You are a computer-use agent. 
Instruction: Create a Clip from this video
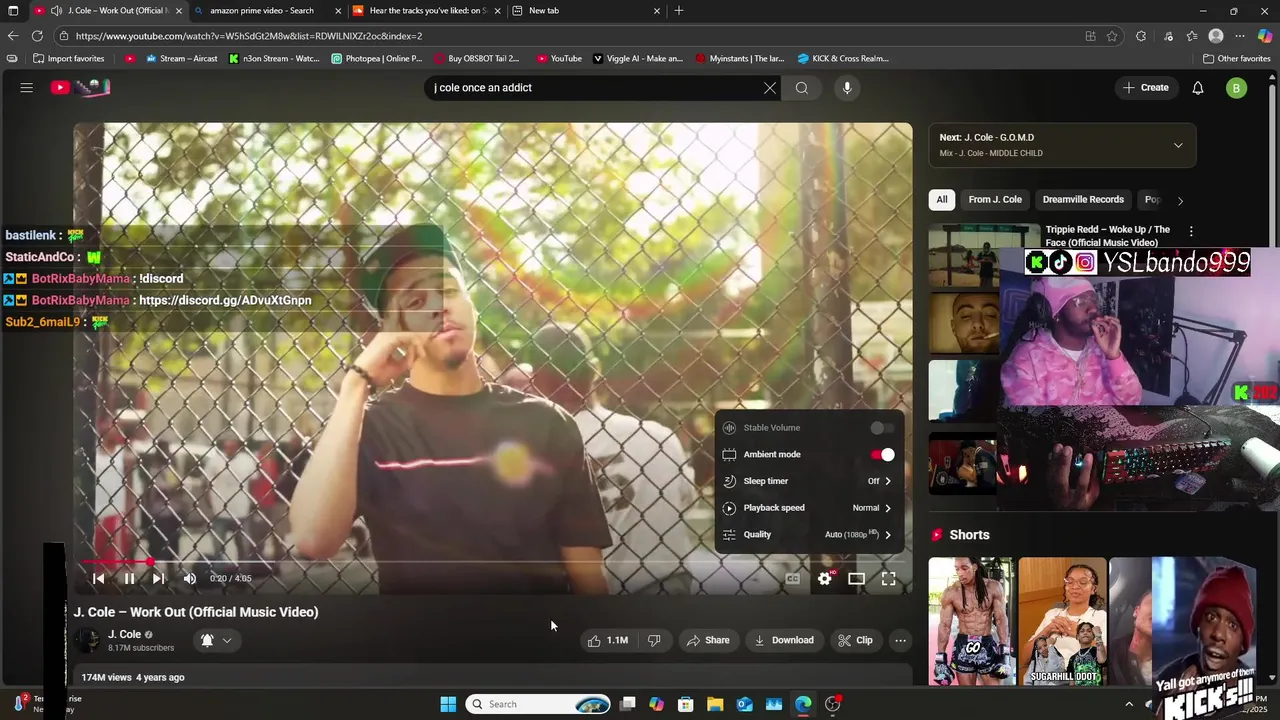pyautogui.click(x=856, y=640)
